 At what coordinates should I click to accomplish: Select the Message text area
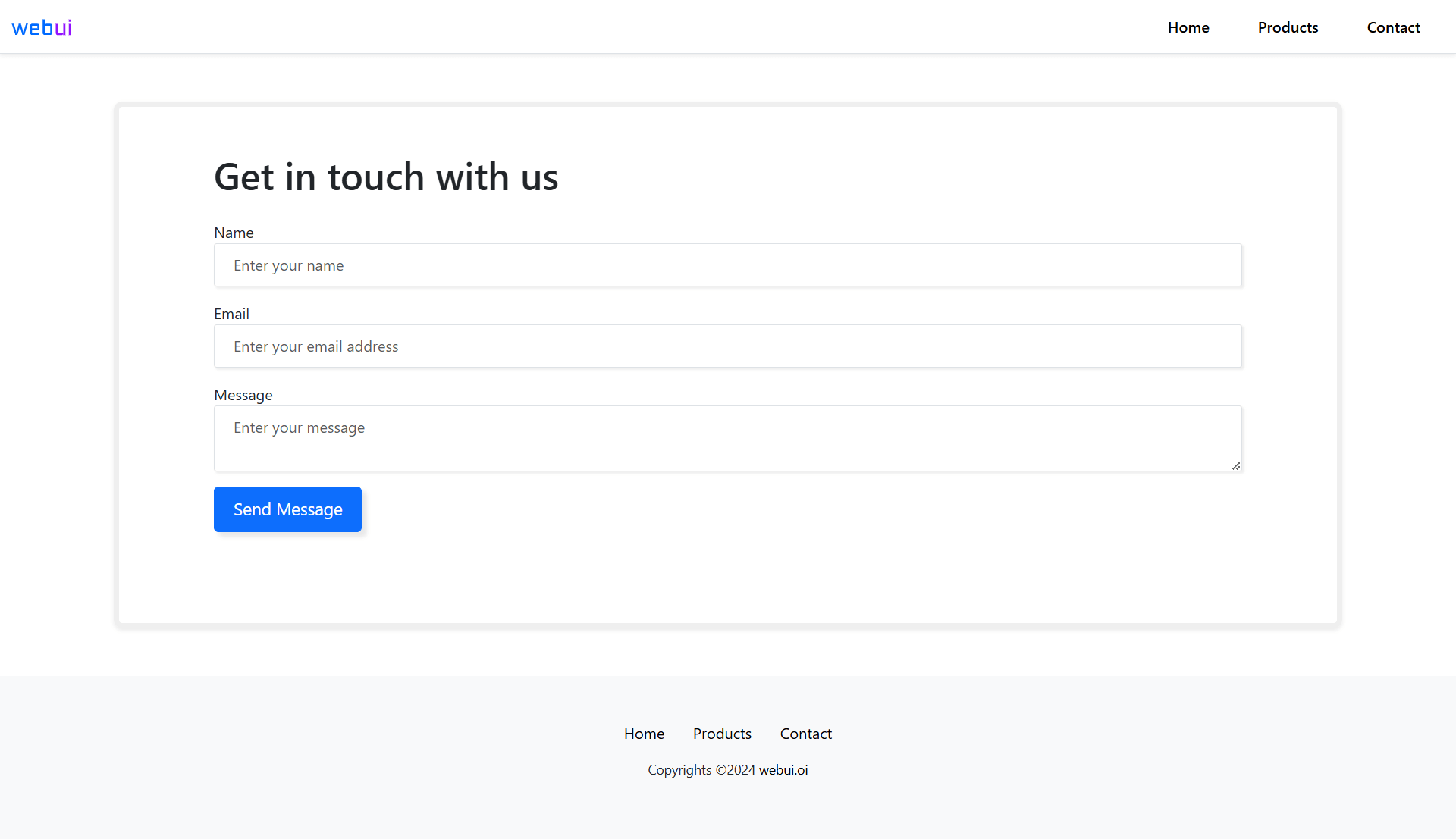728,439
